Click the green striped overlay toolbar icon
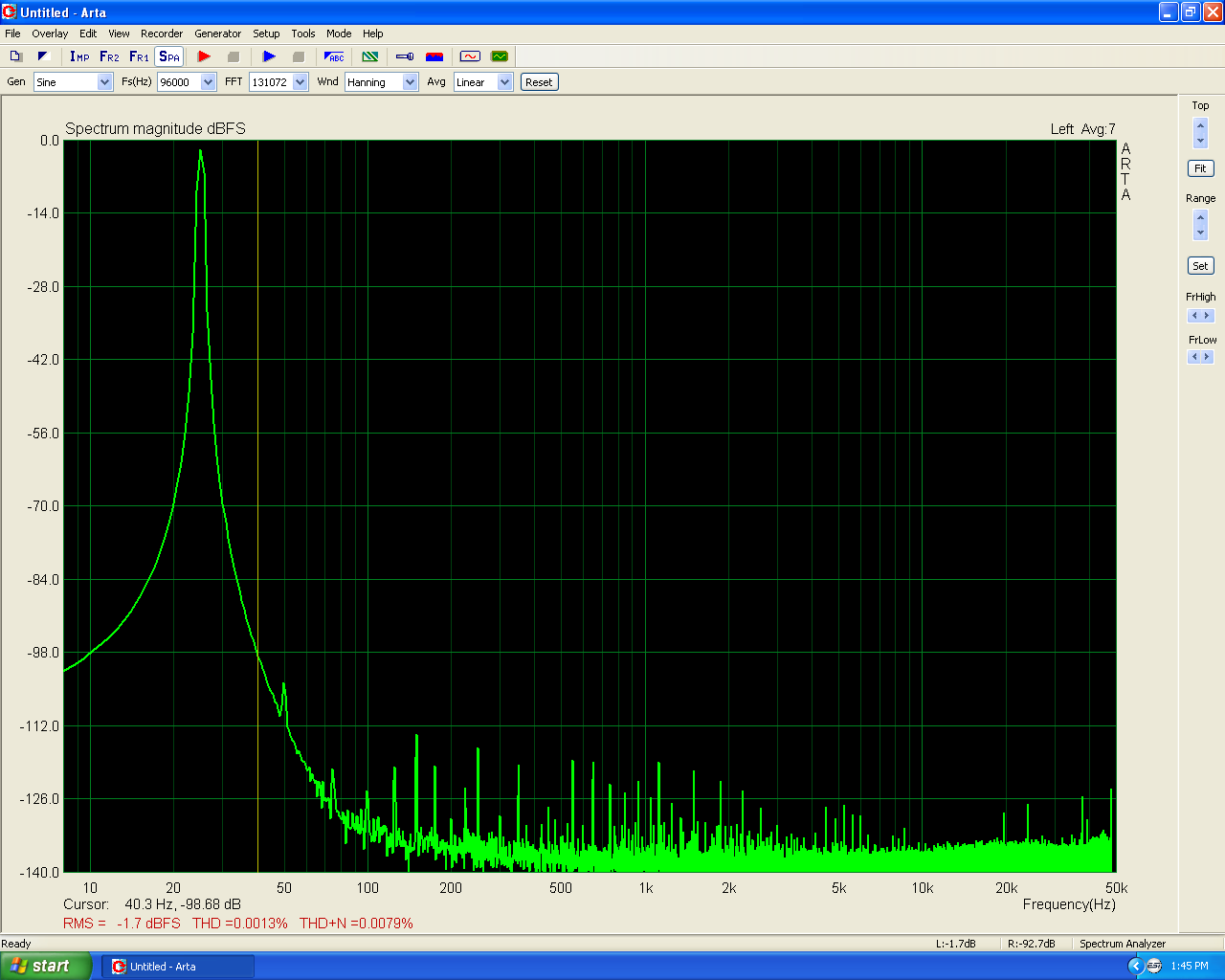Screen dimensions: 1225x980 pos(369,56)
